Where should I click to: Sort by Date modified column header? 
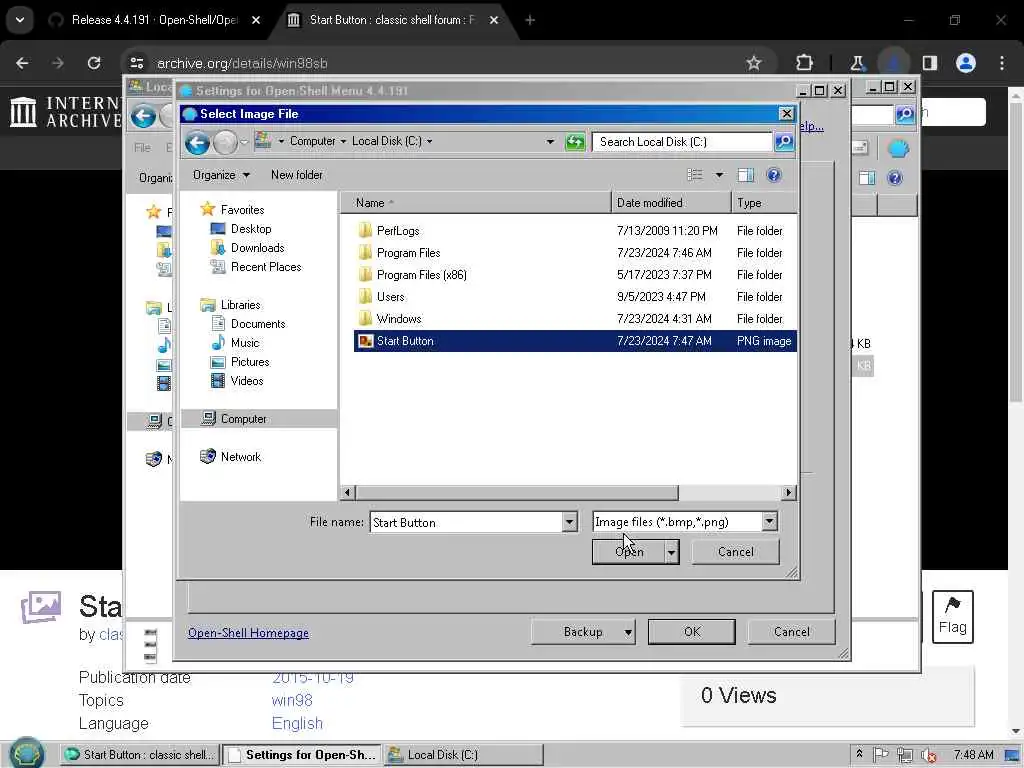pyautogui.click(x=671, y=203)
